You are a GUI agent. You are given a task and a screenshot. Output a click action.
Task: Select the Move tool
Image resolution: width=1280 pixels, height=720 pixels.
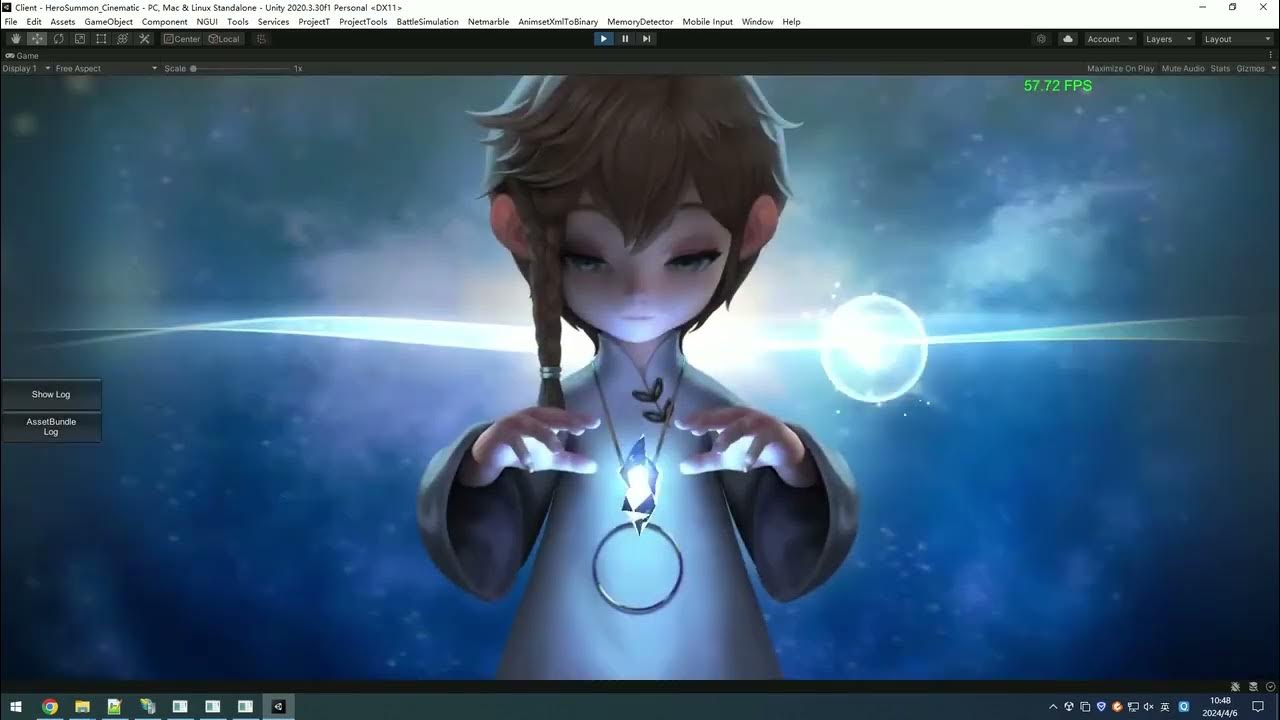(x=37, y=39)
